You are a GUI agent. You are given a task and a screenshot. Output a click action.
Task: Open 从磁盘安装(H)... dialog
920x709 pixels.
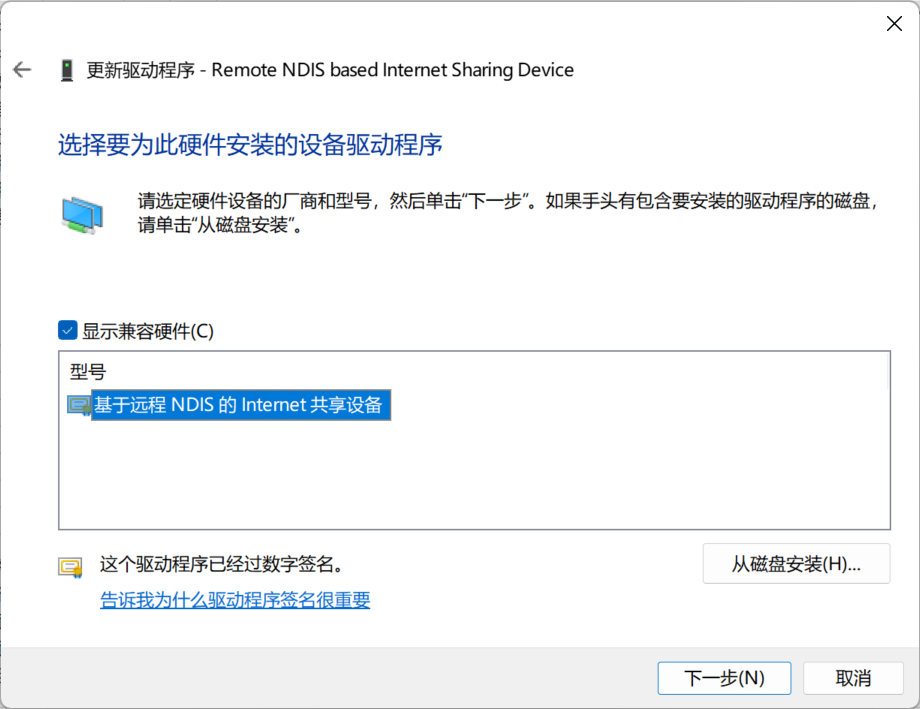[x=796, y=564]
